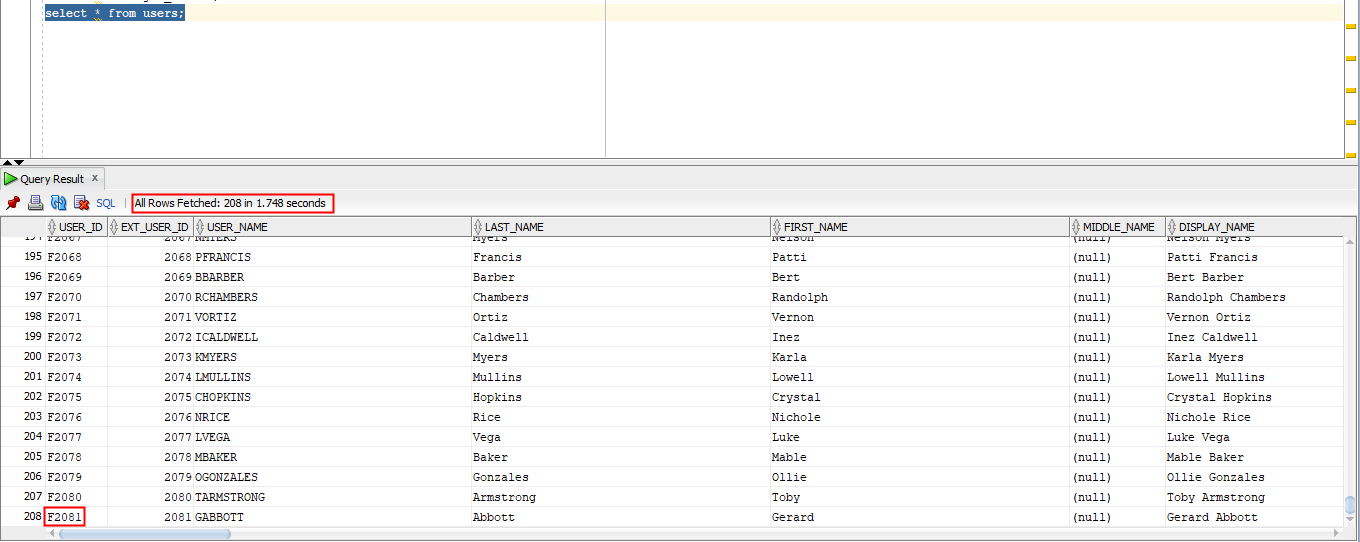Click the vertical scrollbar of the result grid
Screen dimensions: 1360x542
pos(1350,505)
